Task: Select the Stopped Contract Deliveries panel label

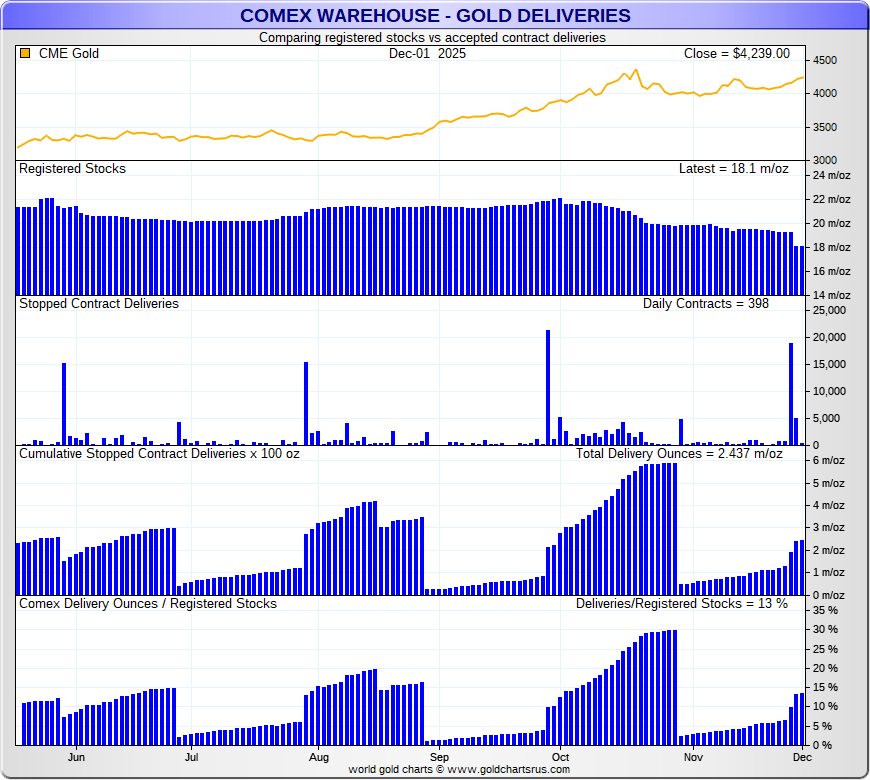Action: [99, 303]
